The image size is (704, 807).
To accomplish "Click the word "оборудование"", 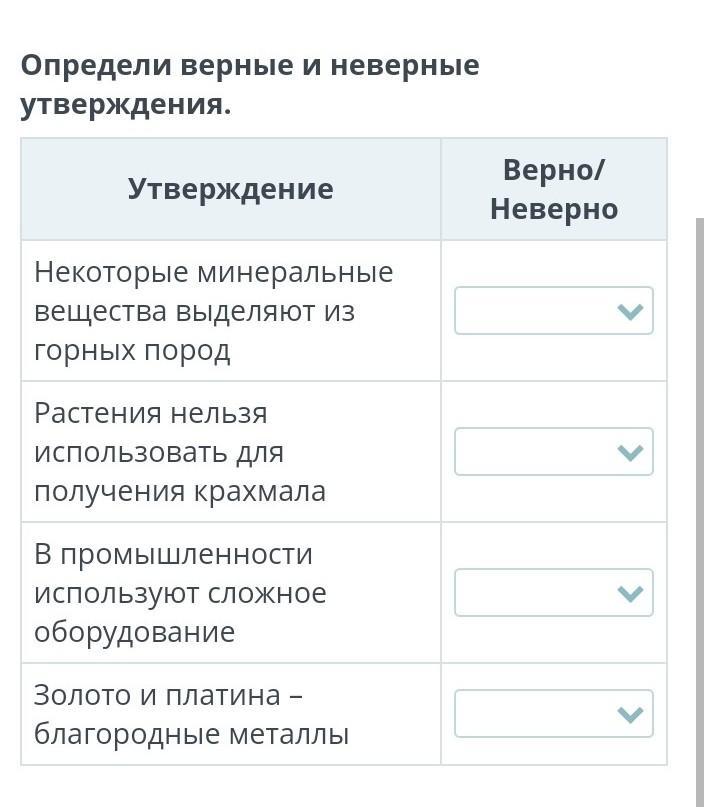I will (x=135, y=632).
